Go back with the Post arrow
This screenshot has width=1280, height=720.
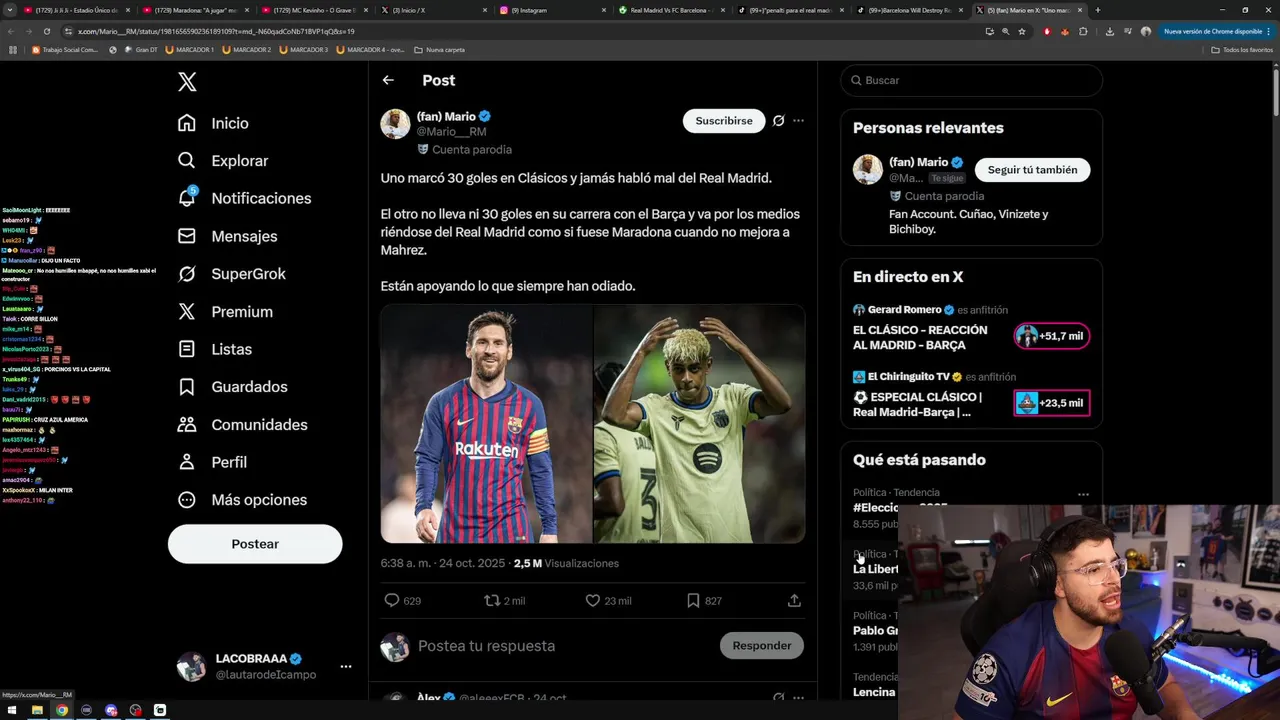(388, 80)
